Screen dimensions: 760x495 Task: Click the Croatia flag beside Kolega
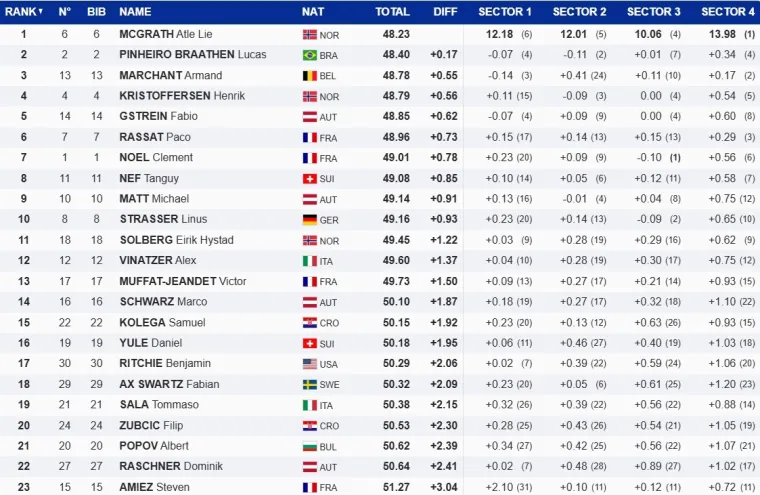coord(309,323)
